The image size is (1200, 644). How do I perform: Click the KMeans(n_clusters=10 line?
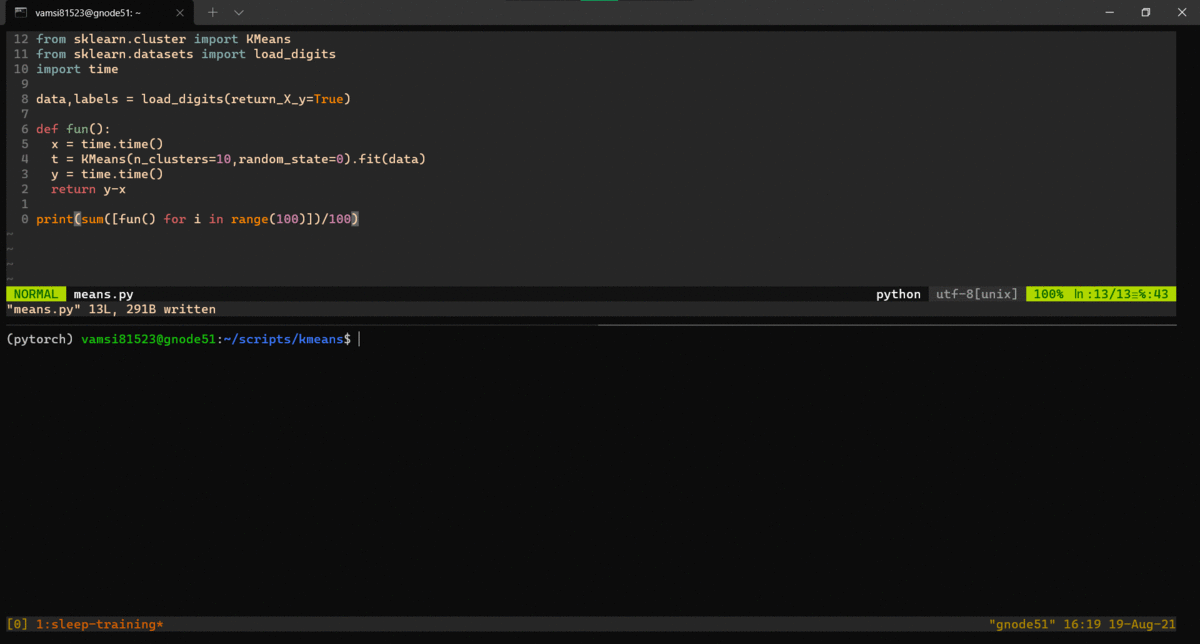pyautogui.click(x=239, y=159)
